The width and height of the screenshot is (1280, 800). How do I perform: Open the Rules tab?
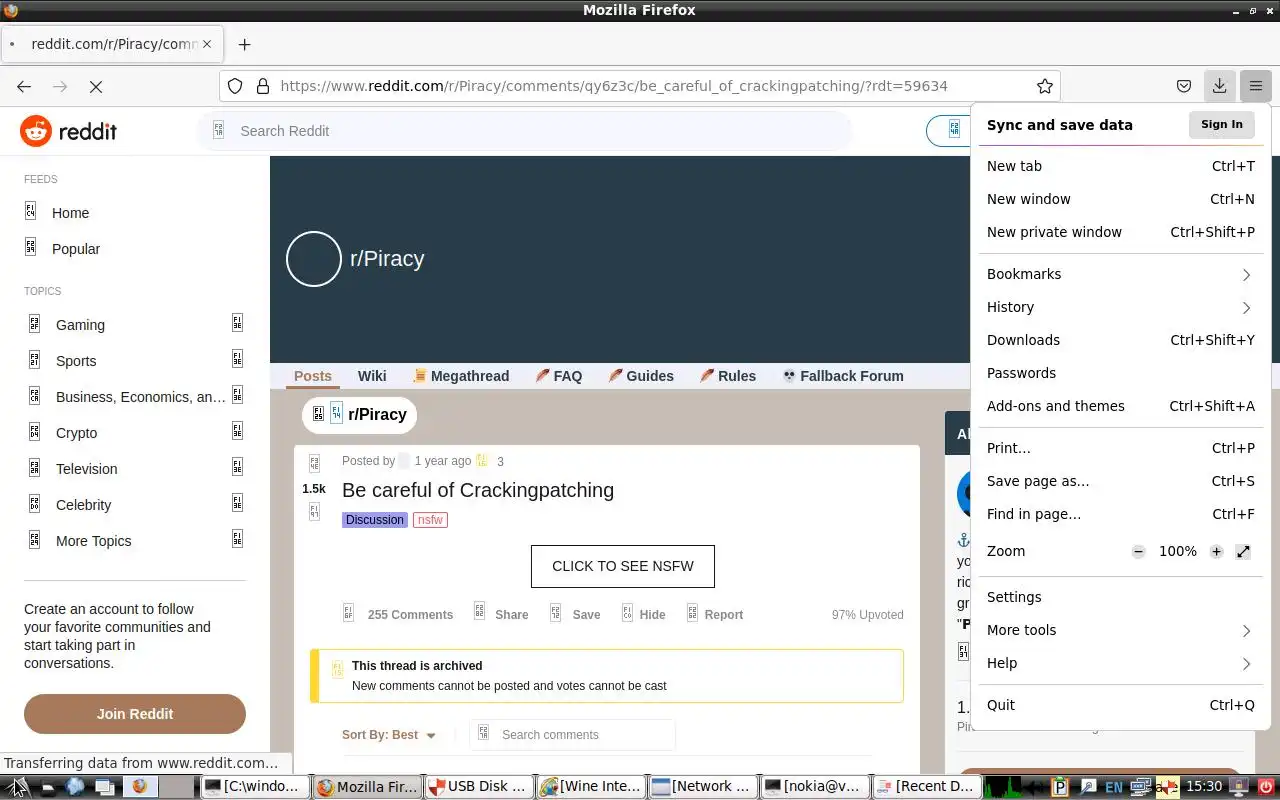click(x=728, y=376)
